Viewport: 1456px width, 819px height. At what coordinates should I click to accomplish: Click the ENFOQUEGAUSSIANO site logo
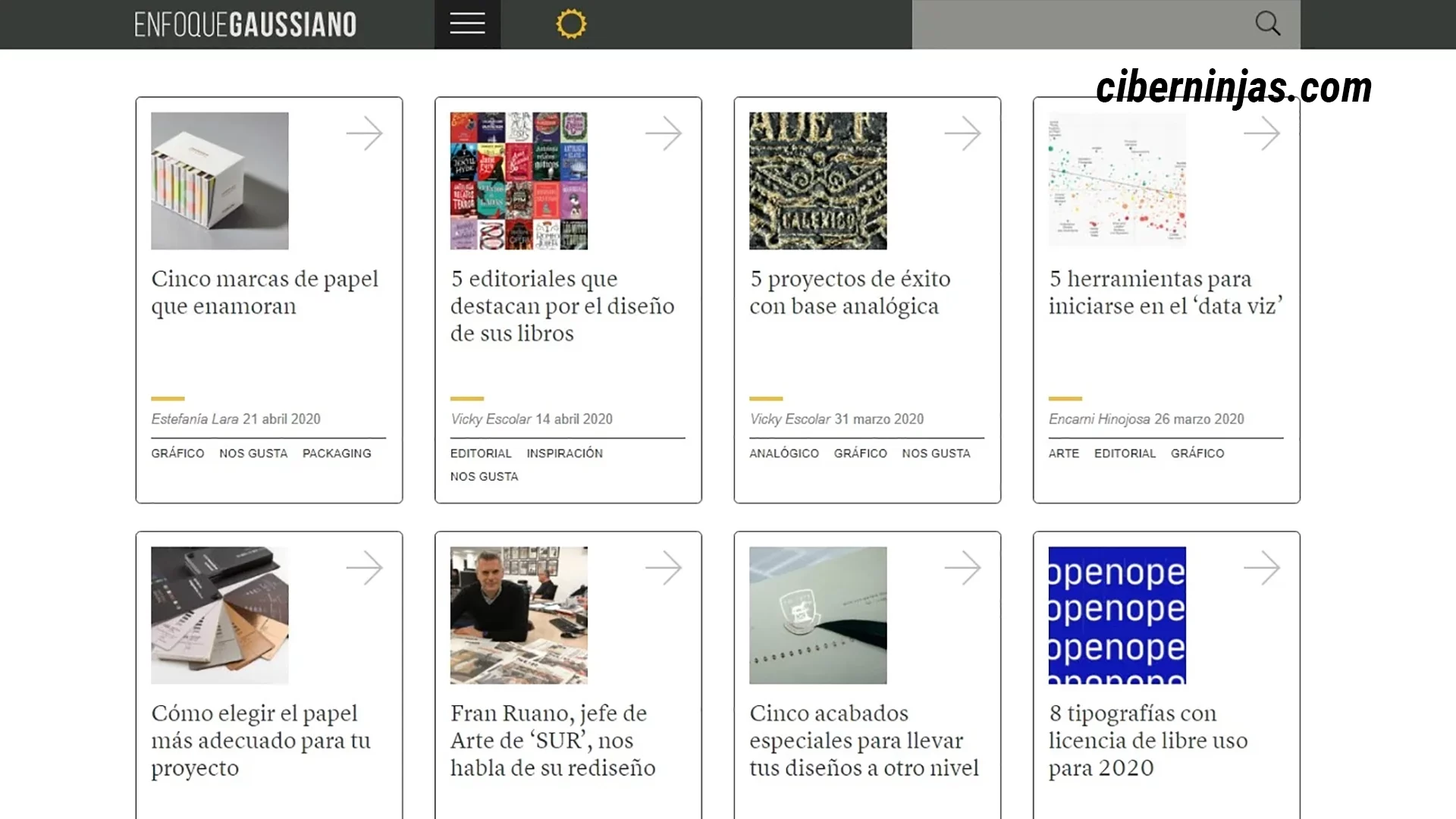click(245, 24)
